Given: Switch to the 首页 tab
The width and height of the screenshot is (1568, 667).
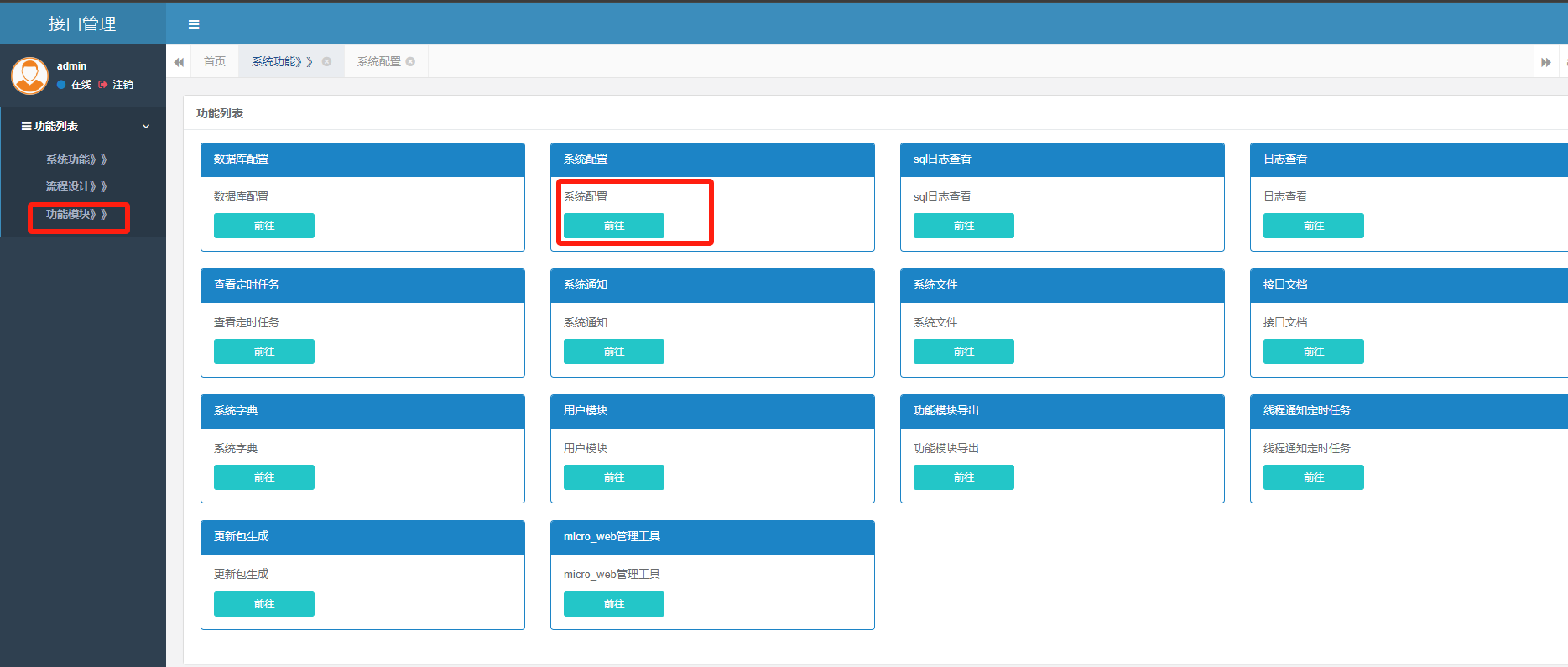Looking at the screenshot, I should coord(215,61).
